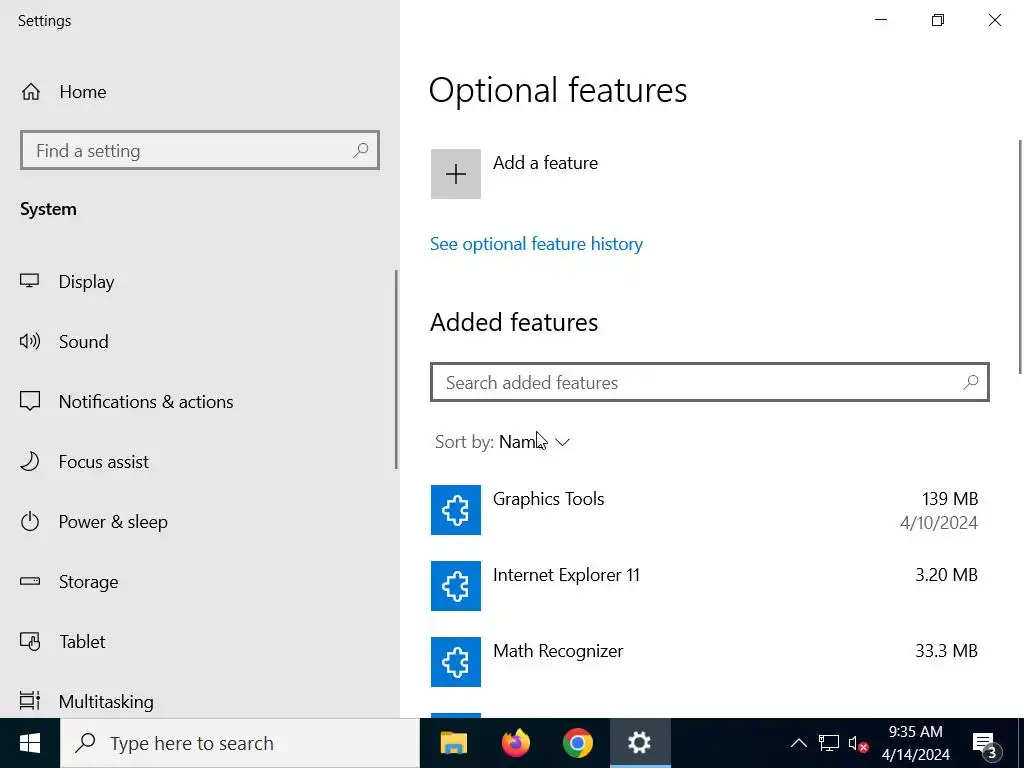Viewport: 1024px width, 768px height.
Task: Open the Sort by Name dropdown
Action: point(502,442)
